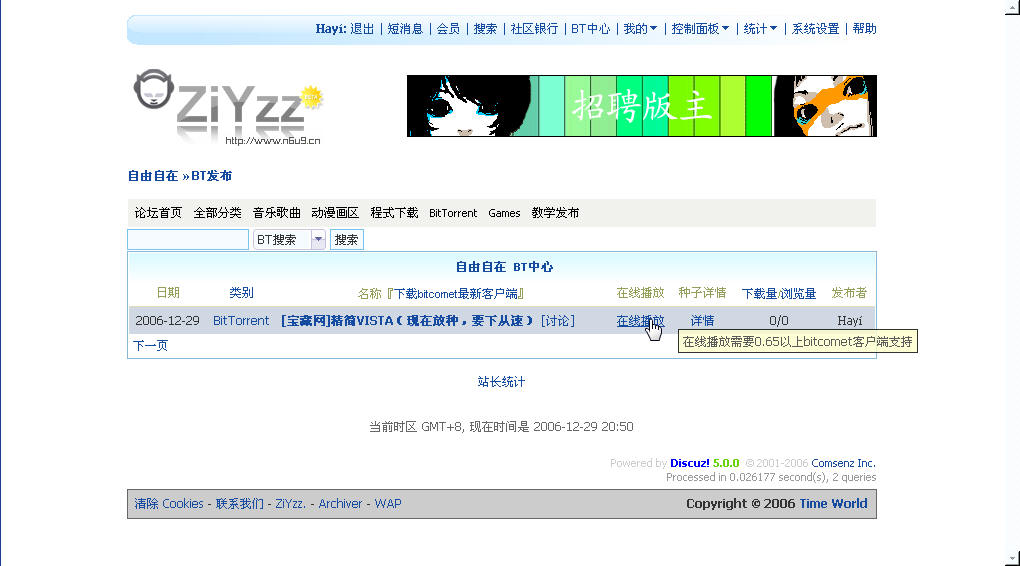The image size is (1020, 566).
Task: Open the top 搜索 navigation link
Action: [485, 29]
